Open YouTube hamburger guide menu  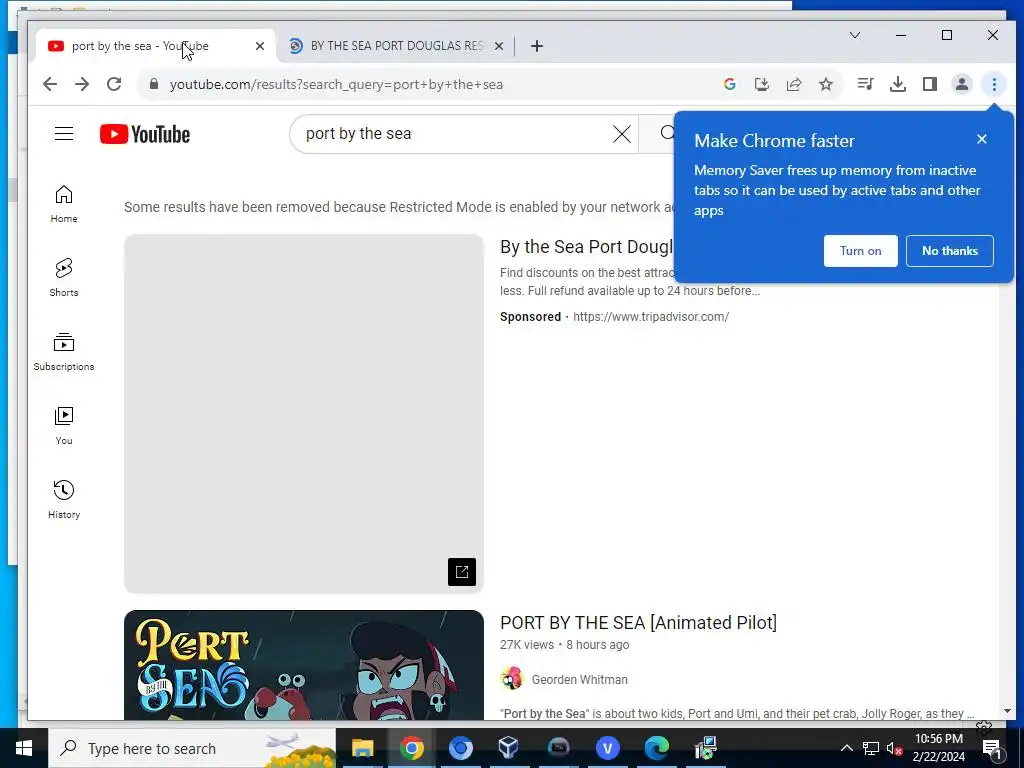point(64,134)
